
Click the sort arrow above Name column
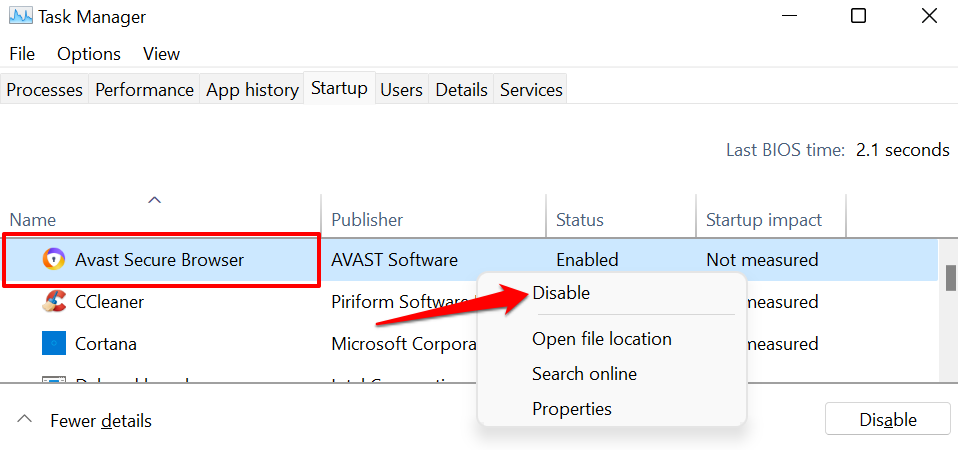[x=154, y=201]
